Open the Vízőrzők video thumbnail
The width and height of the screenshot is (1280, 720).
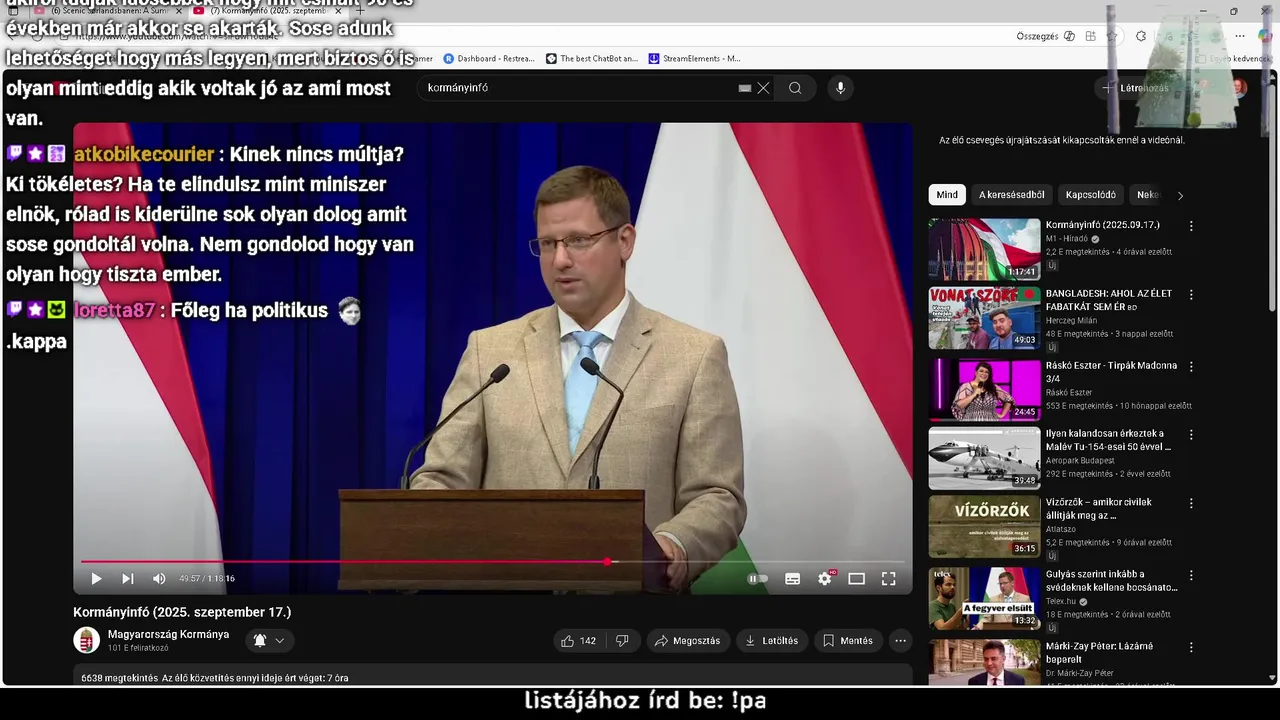coord(984,527)
